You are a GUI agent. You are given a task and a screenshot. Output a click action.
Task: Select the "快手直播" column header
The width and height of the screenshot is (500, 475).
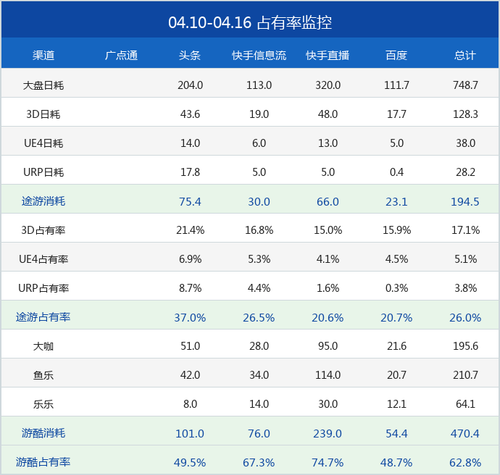(x=328, y=55)
